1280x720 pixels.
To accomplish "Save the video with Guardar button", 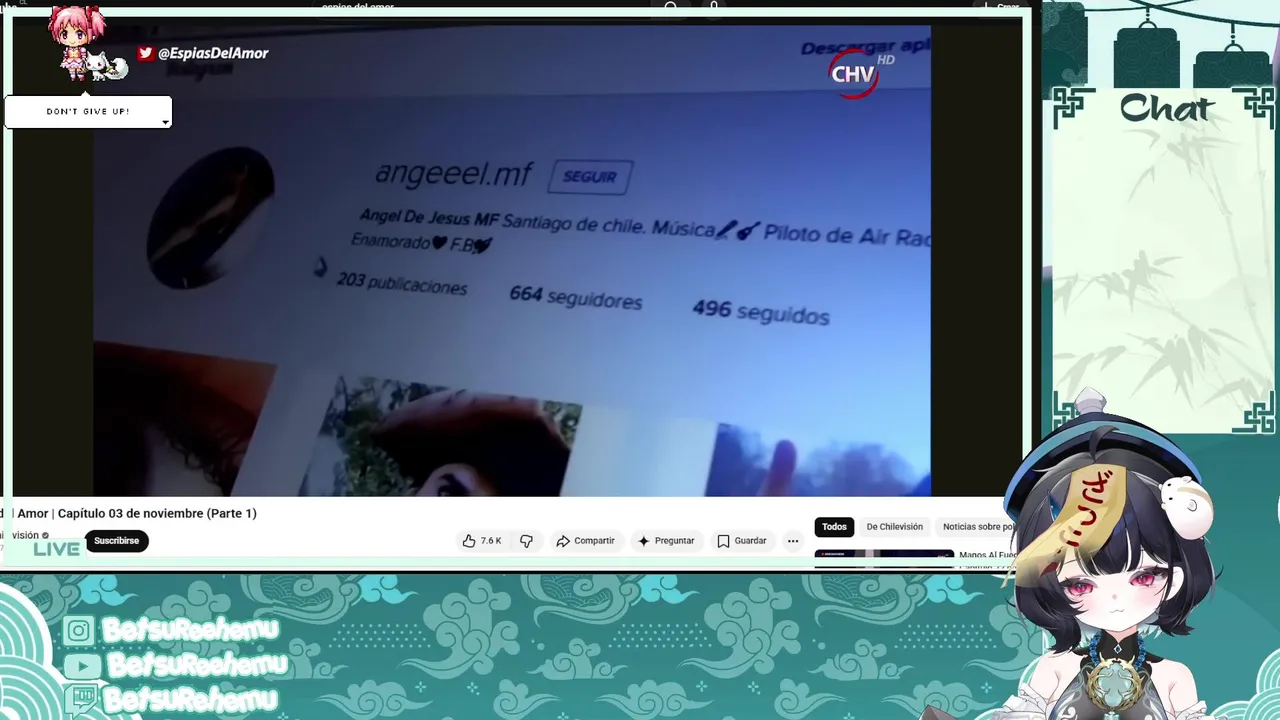I will coord(742,541).
